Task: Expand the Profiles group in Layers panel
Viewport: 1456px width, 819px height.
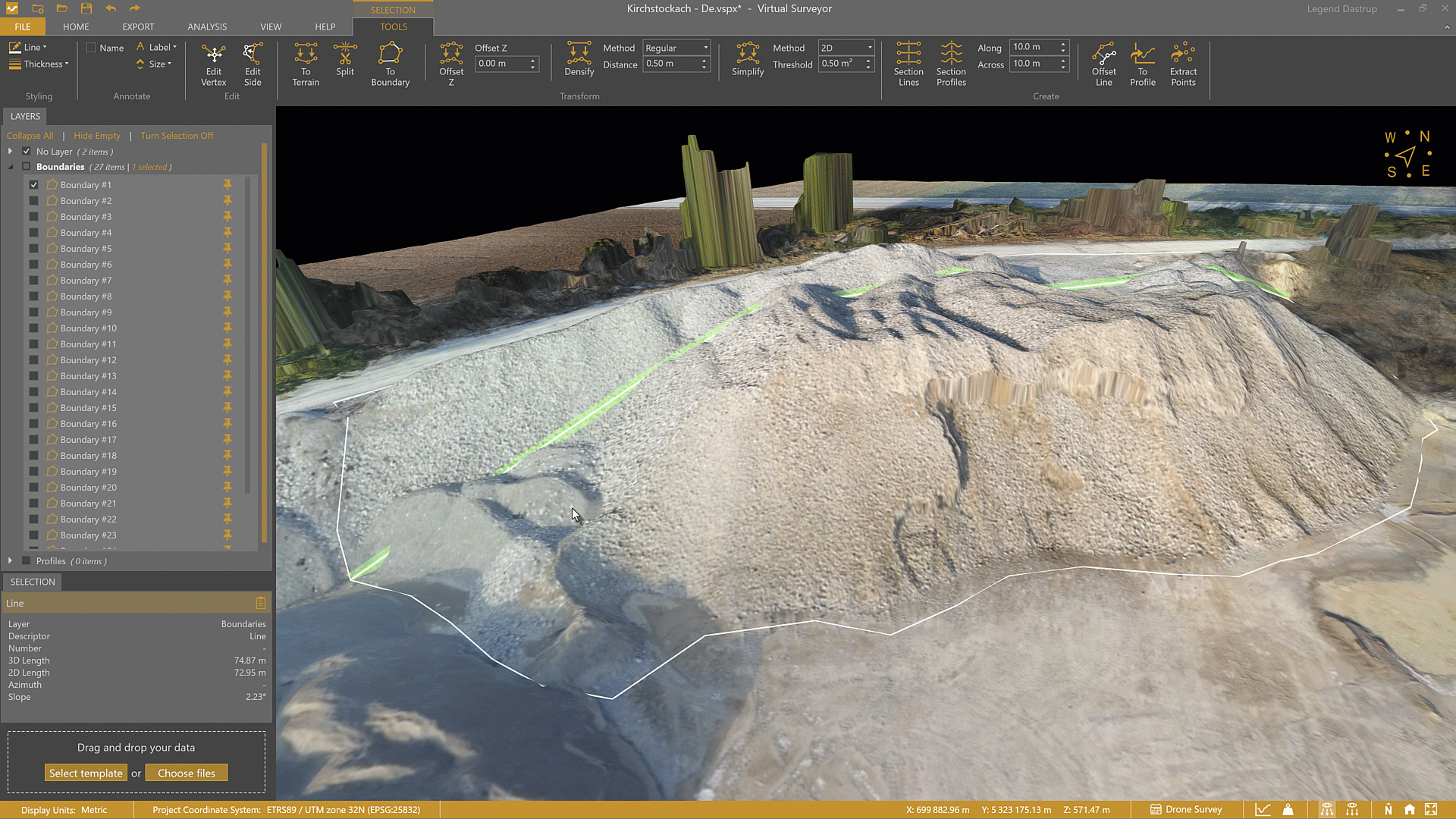Action: pos(10,560)
